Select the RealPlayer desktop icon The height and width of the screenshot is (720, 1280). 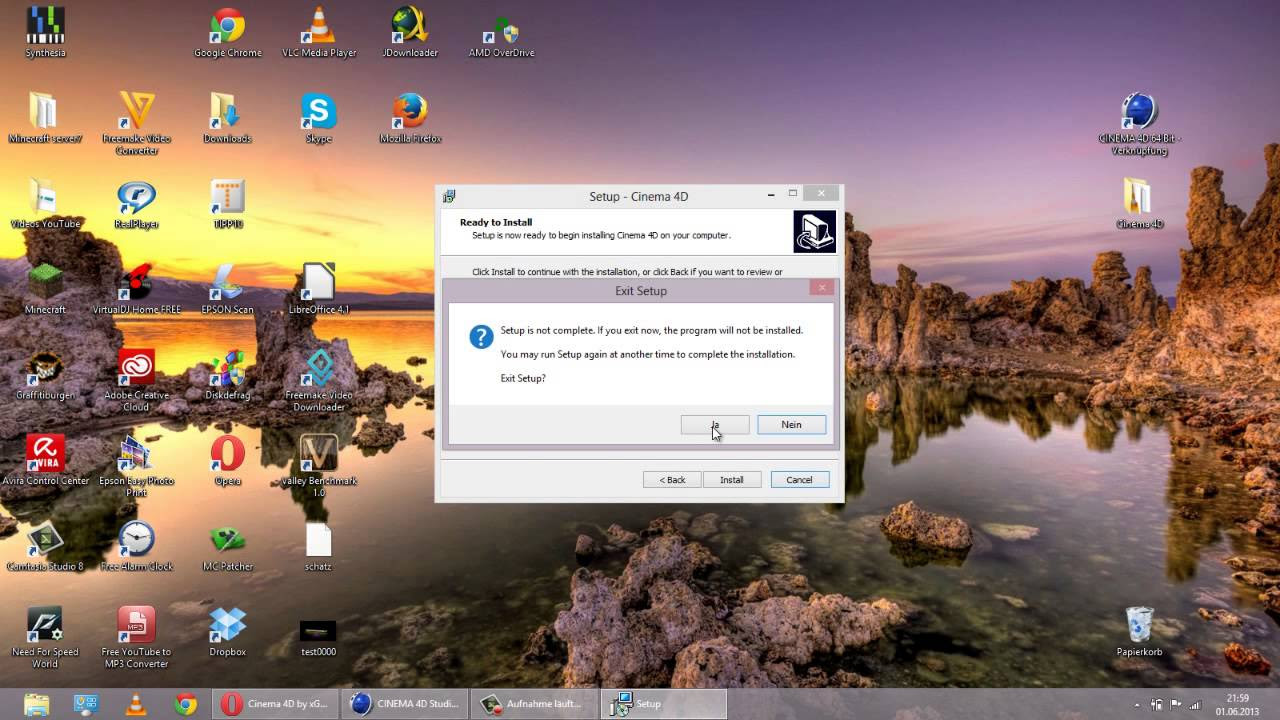(137, 204)
